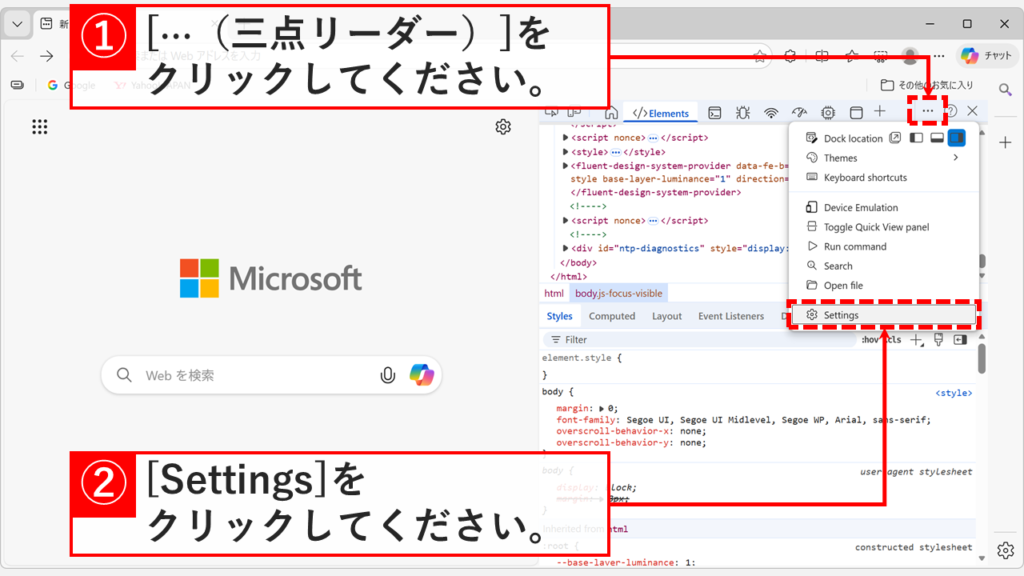1024x576 pixels.
Task: Open the performance speedometer icon in DevTools
Action: (x=799, y=113)
